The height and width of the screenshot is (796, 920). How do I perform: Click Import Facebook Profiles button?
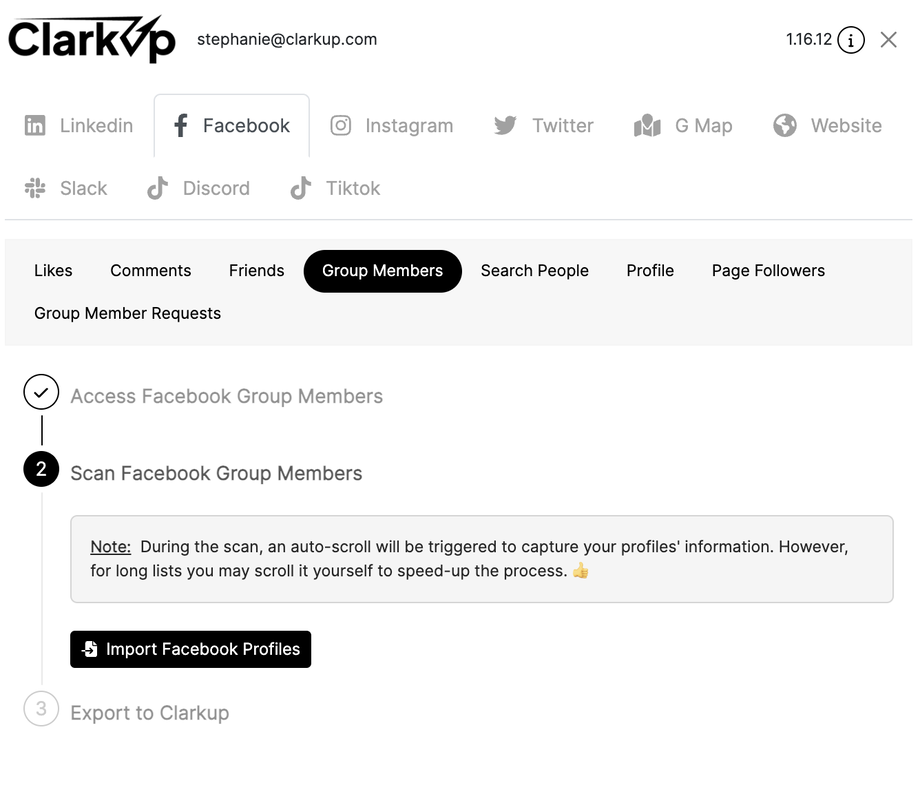[190, 649]
